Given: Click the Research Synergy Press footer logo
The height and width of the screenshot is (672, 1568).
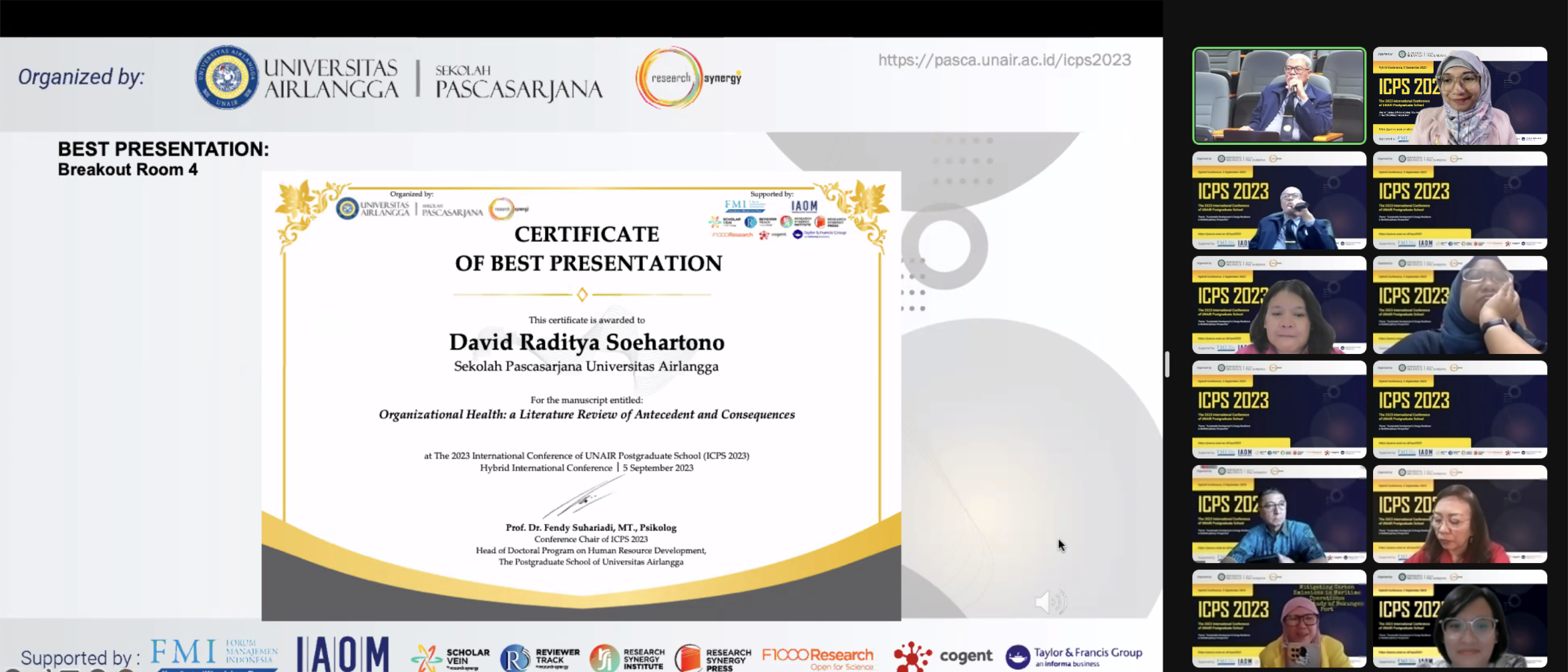Looking at the screenshot, I should [x=713, y=659].
